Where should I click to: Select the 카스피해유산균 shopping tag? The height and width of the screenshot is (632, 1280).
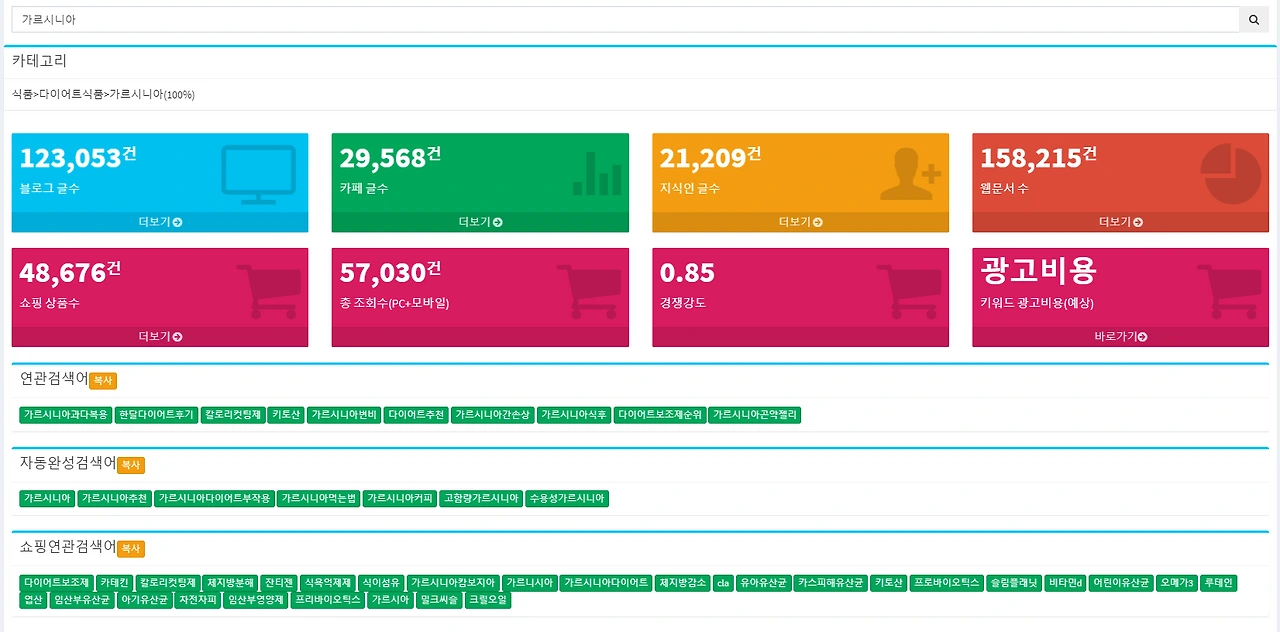click(831, 582)
